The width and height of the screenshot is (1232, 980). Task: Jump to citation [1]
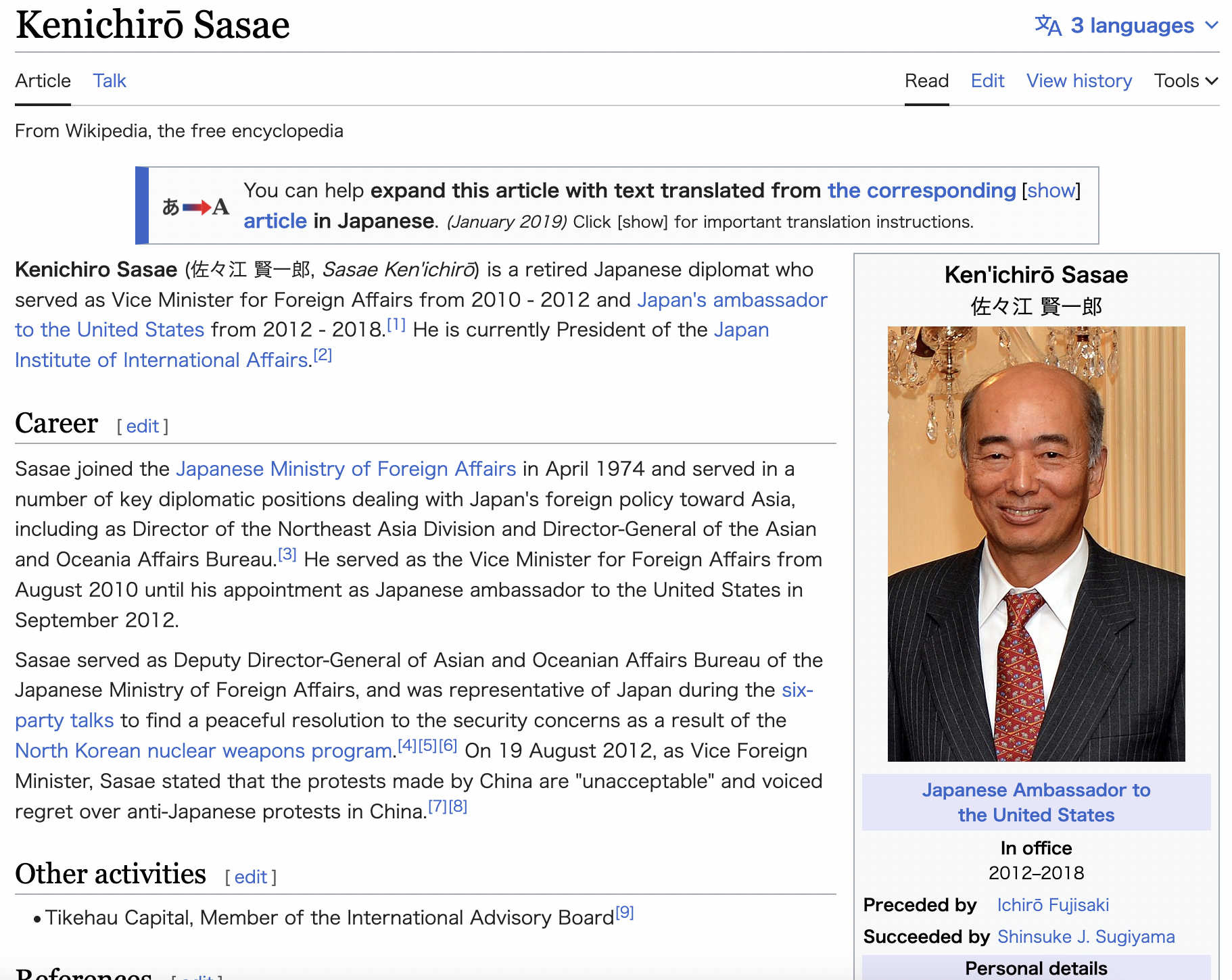pos(396,324)
